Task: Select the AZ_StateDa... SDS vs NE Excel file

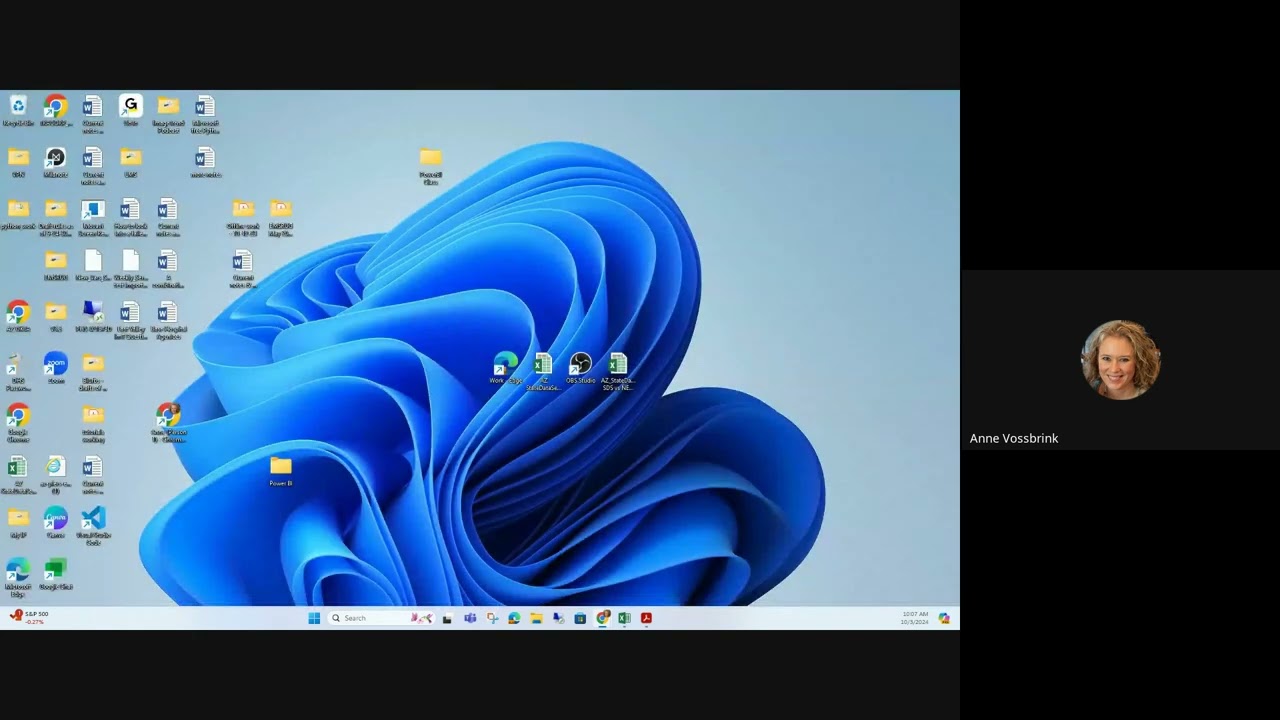Action: click(617, 371)
